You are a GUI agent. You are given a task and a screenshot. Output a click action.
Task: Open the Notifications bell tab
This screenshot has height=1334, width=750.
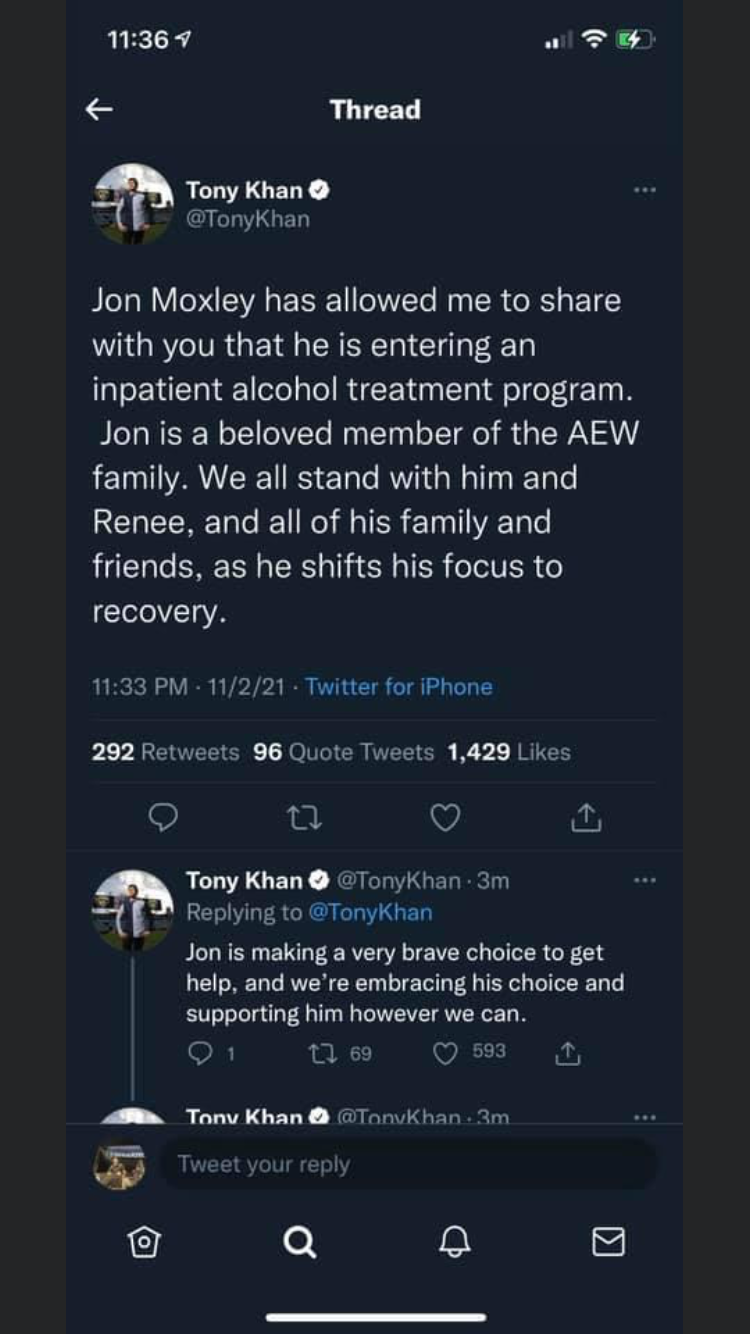pos(454,1242)
